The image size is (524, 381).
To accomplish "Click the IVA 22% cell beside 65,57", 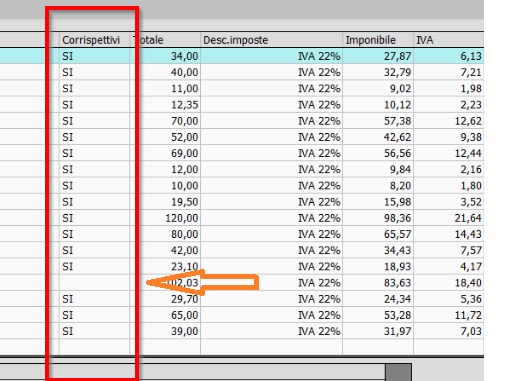I will coord(271,234).
